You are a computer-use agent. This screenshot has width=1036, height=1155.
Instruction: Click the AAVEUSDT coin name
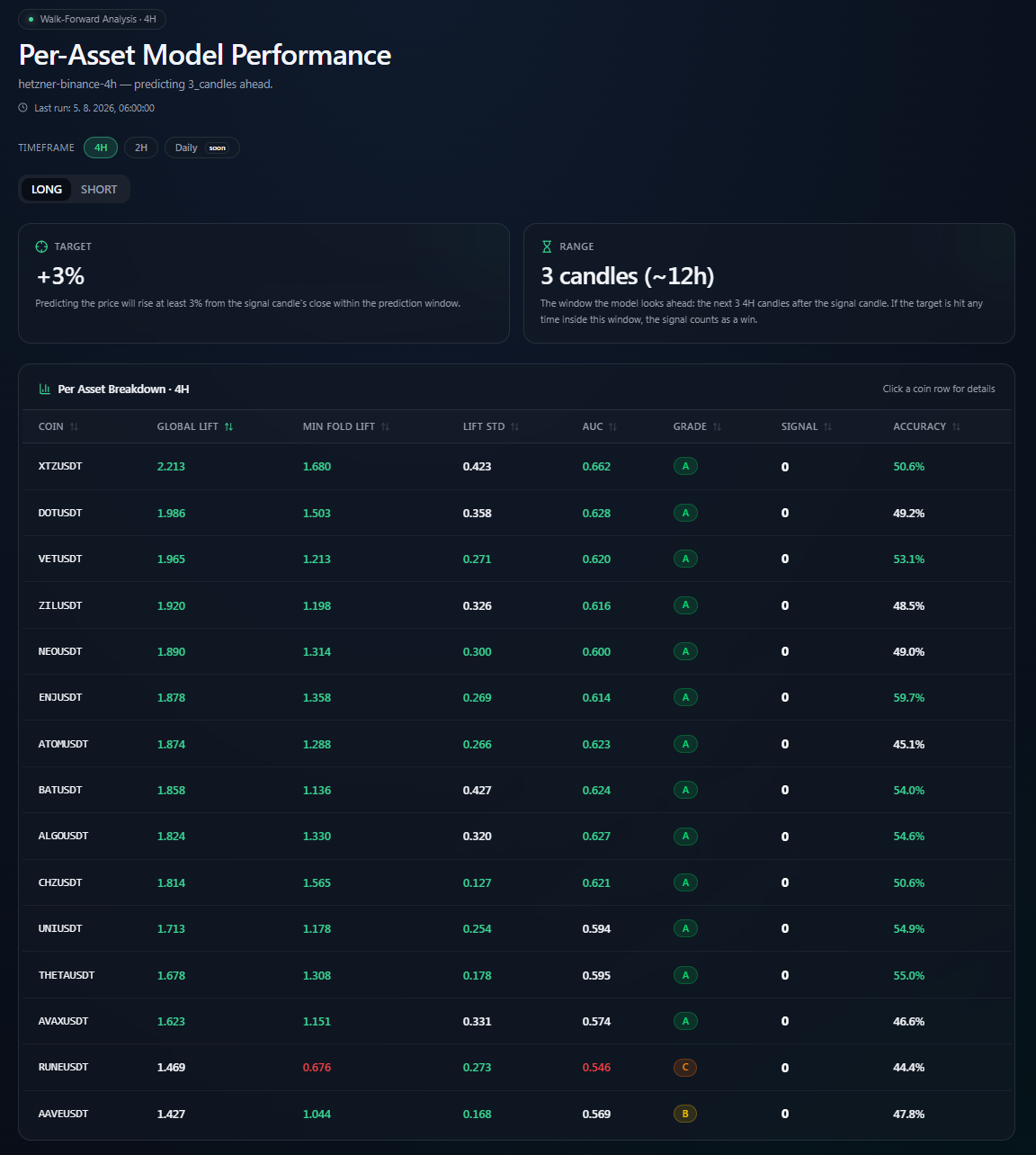[63, 1114]
